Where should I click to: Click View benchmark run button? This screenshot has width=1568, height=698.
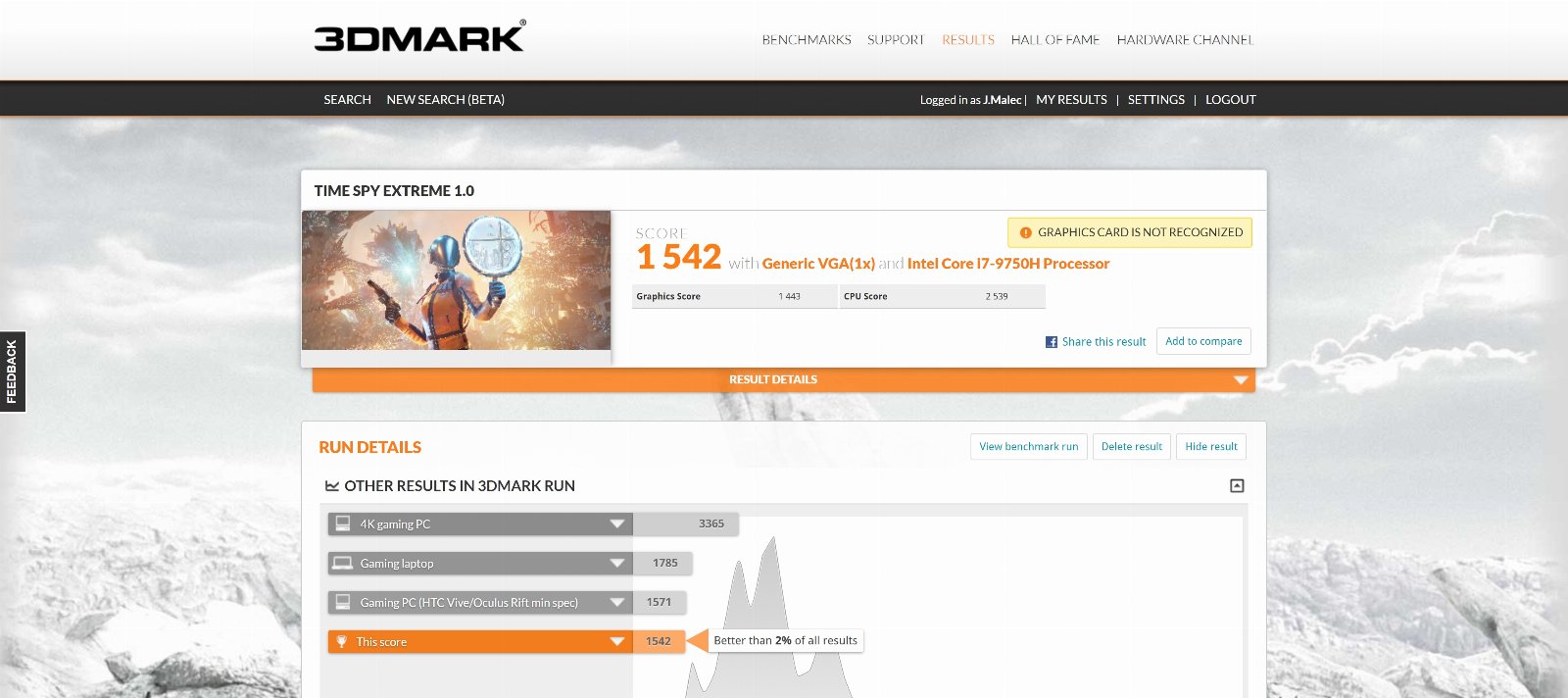1029,447
